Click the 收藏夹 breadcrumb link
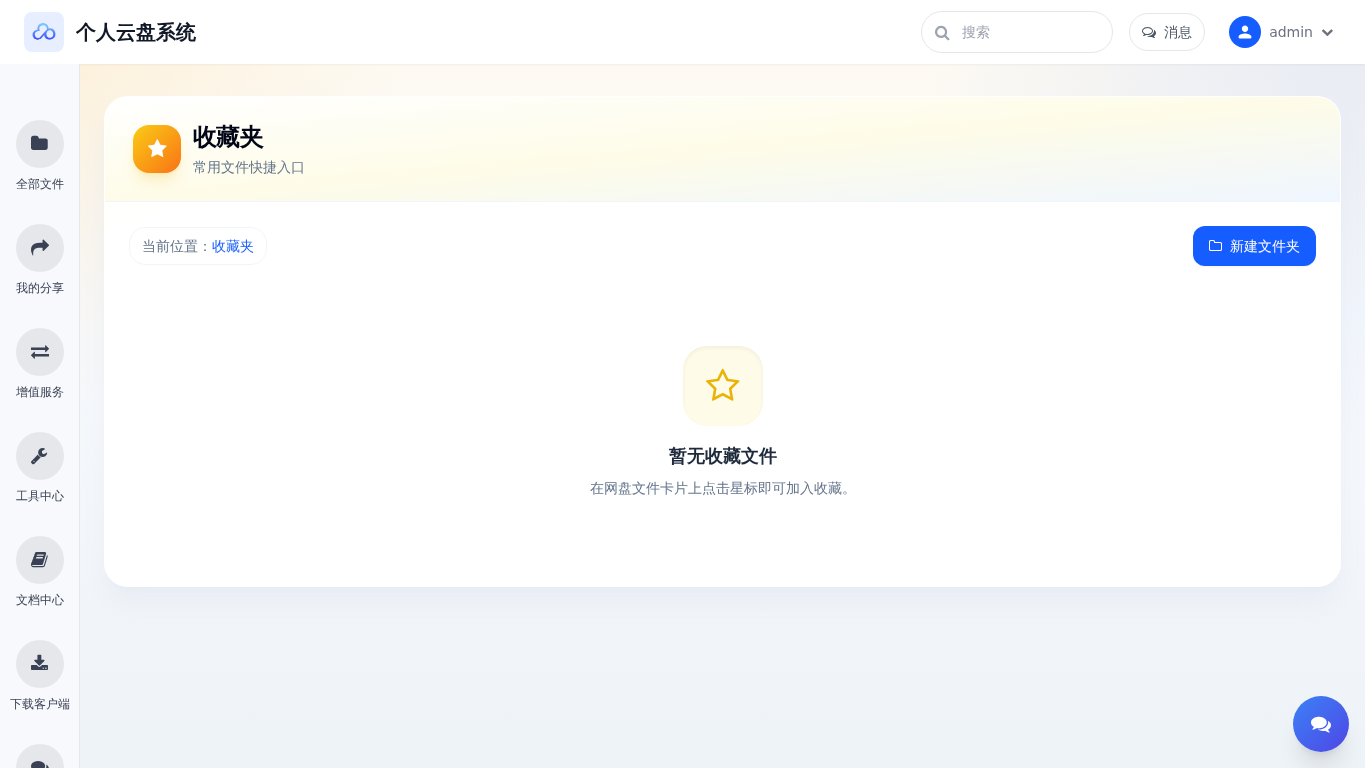Viewport: 1365px width, 768px height. 233,246
